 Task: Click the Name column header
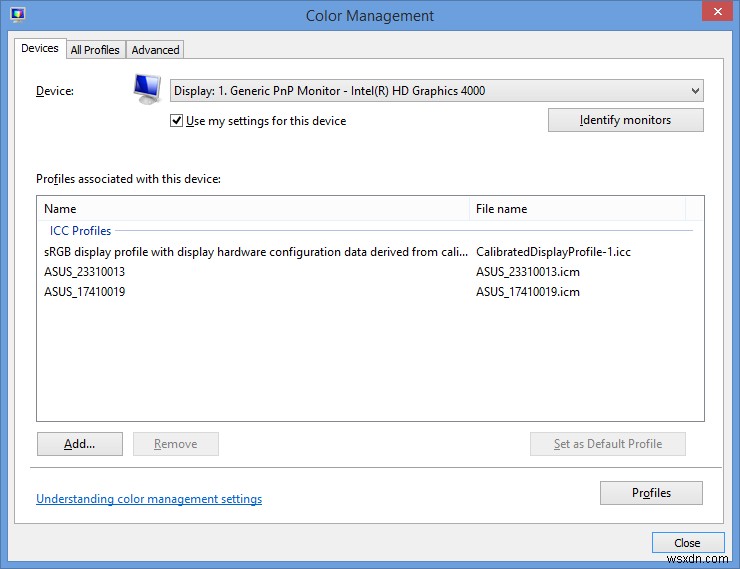click(x=253, y=209)
